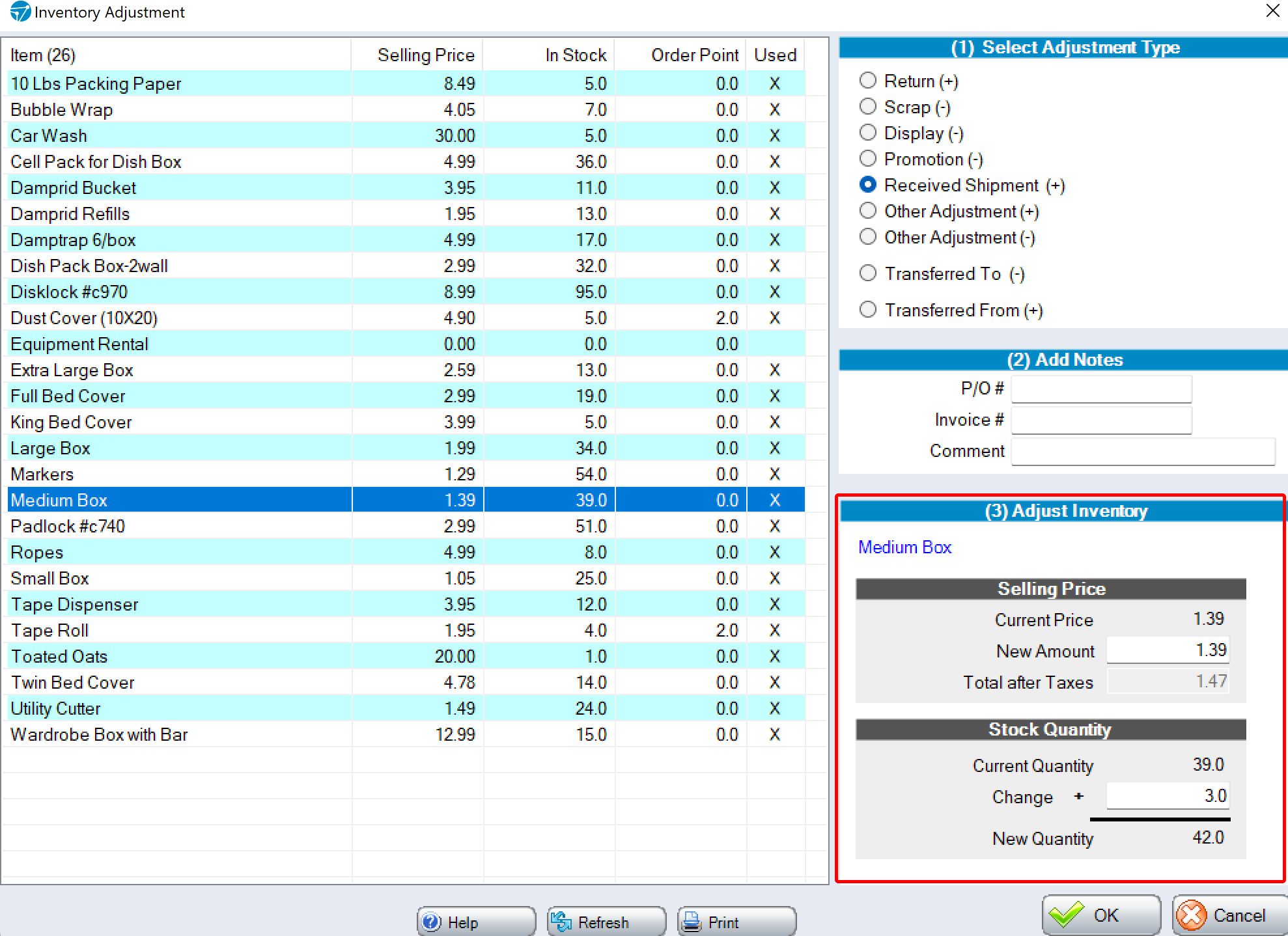Edit the New Amount price field
The width and height of the screenshot is (1288, 936).
tap(1168, 650)
